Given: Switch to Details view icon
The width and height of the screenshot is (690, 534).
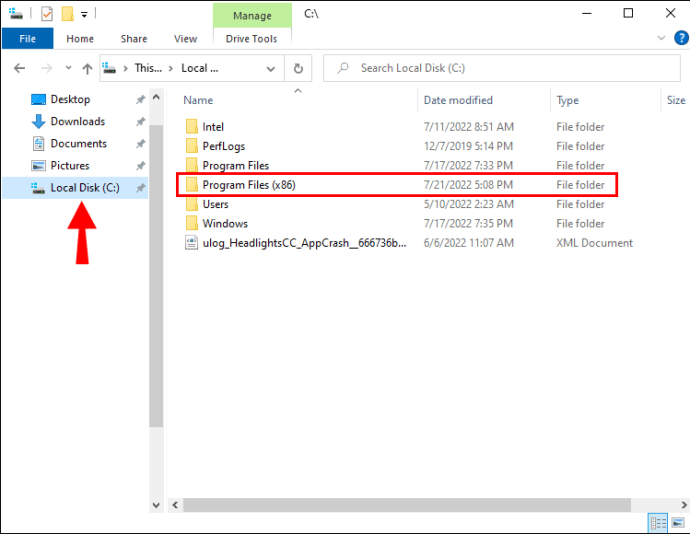Looking at the screenshot, I should point(658,523).
